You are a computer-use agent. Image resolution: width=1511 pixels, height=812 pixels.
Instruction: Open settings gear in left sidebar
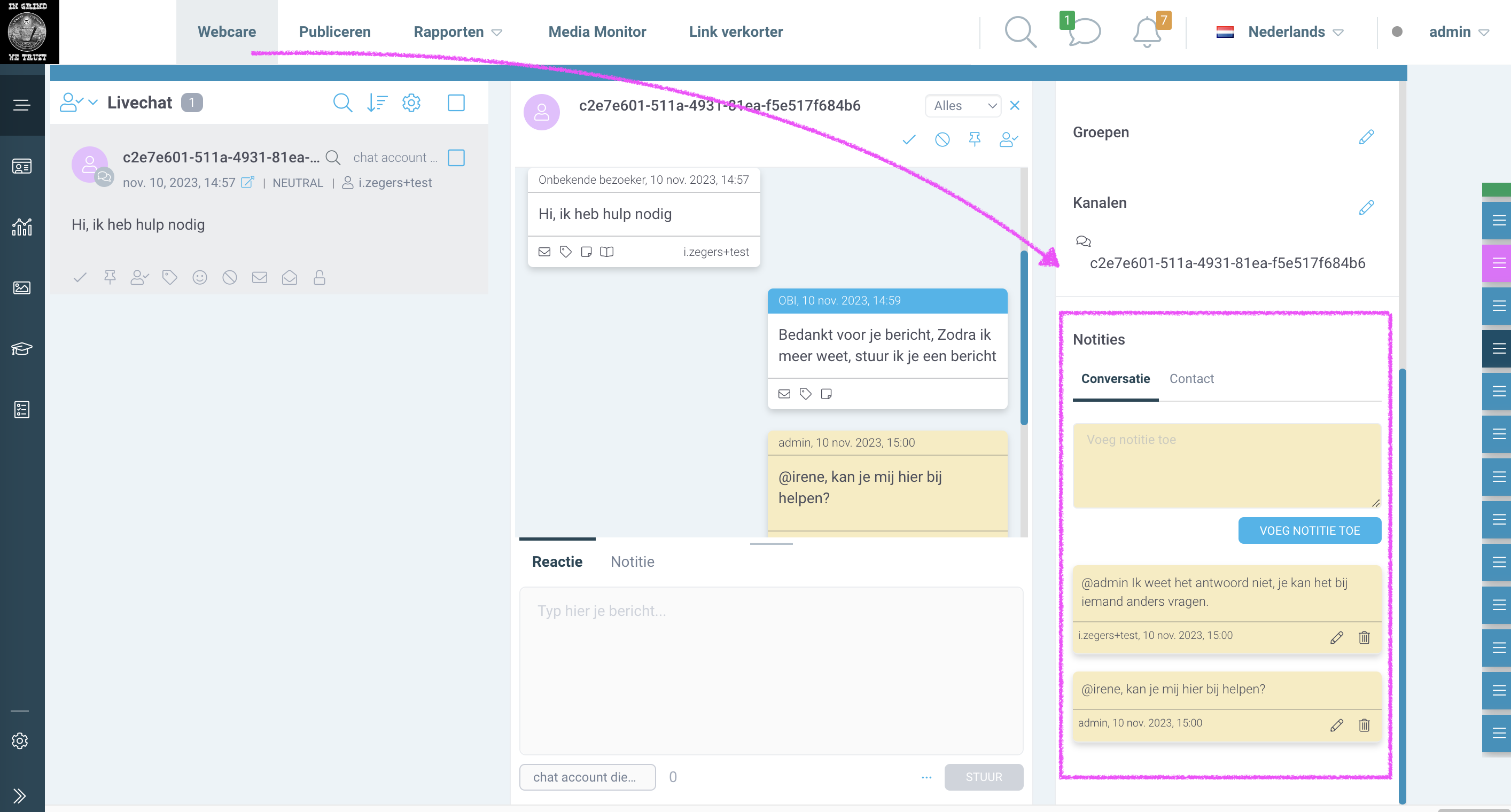(x=20, y=740)
